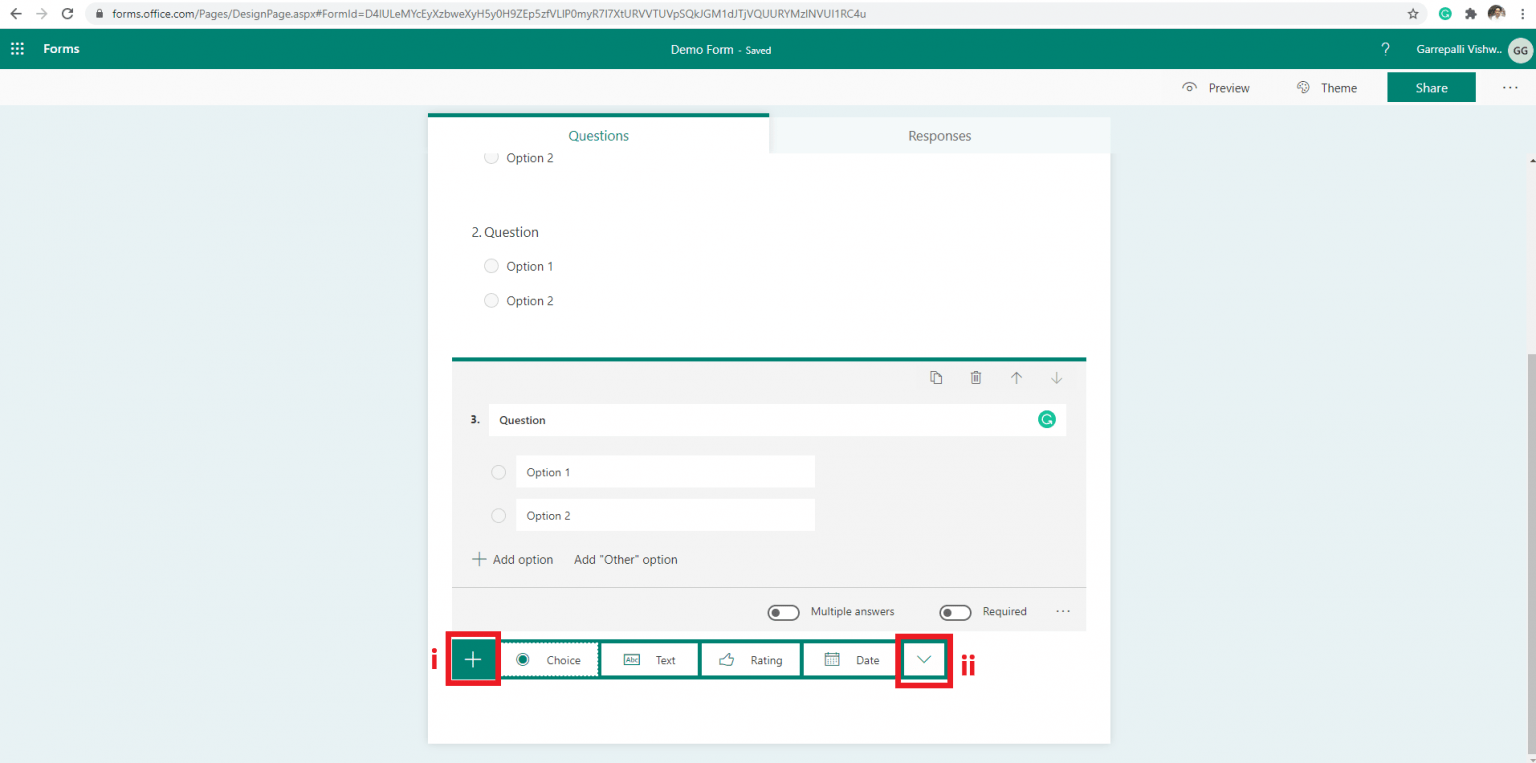
Task: Switch to the Questions tab
Action: (x=598, y=135)
